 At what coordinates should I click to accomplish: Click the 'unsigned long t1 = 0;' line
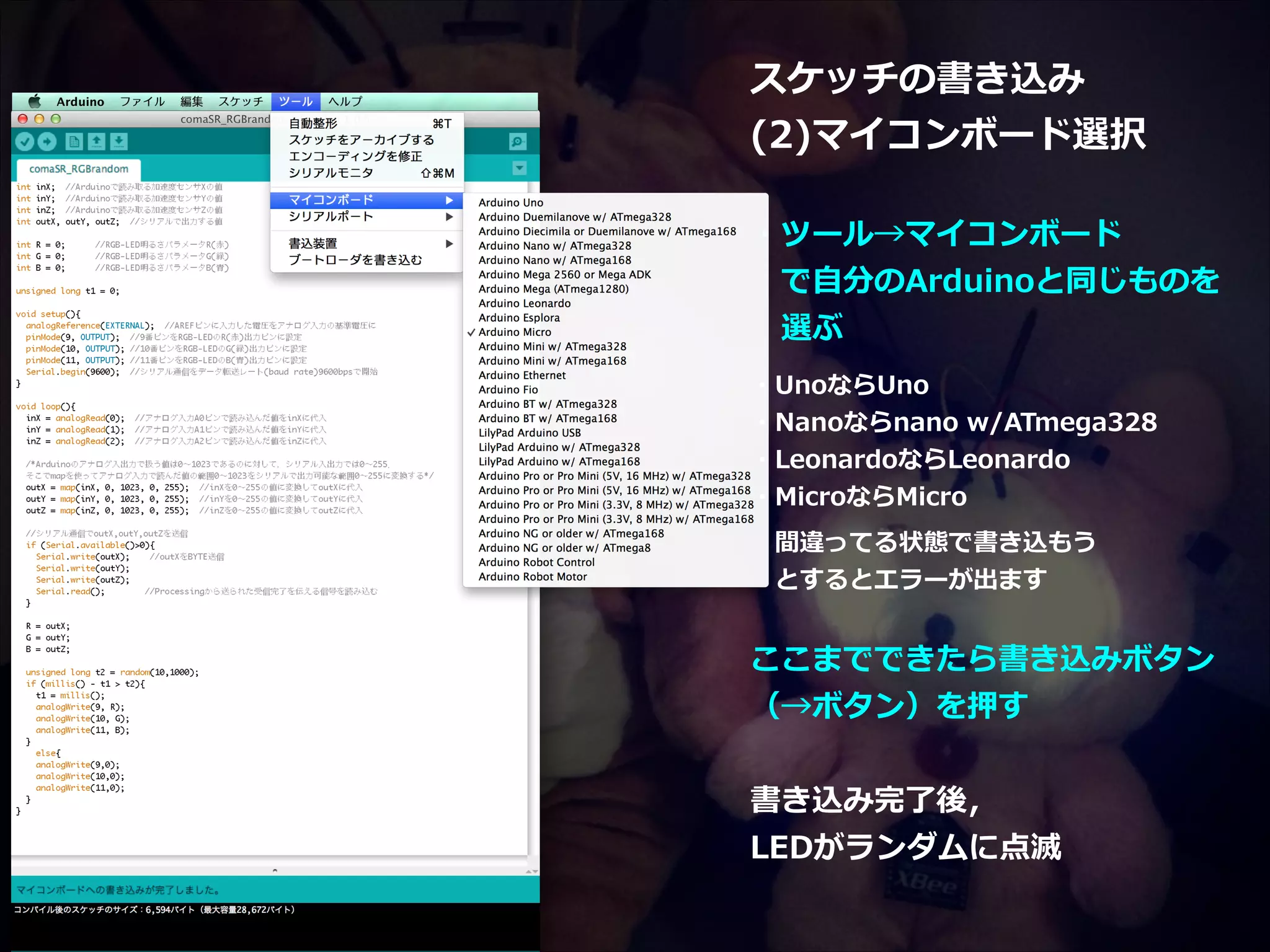[x=68, y=291]
